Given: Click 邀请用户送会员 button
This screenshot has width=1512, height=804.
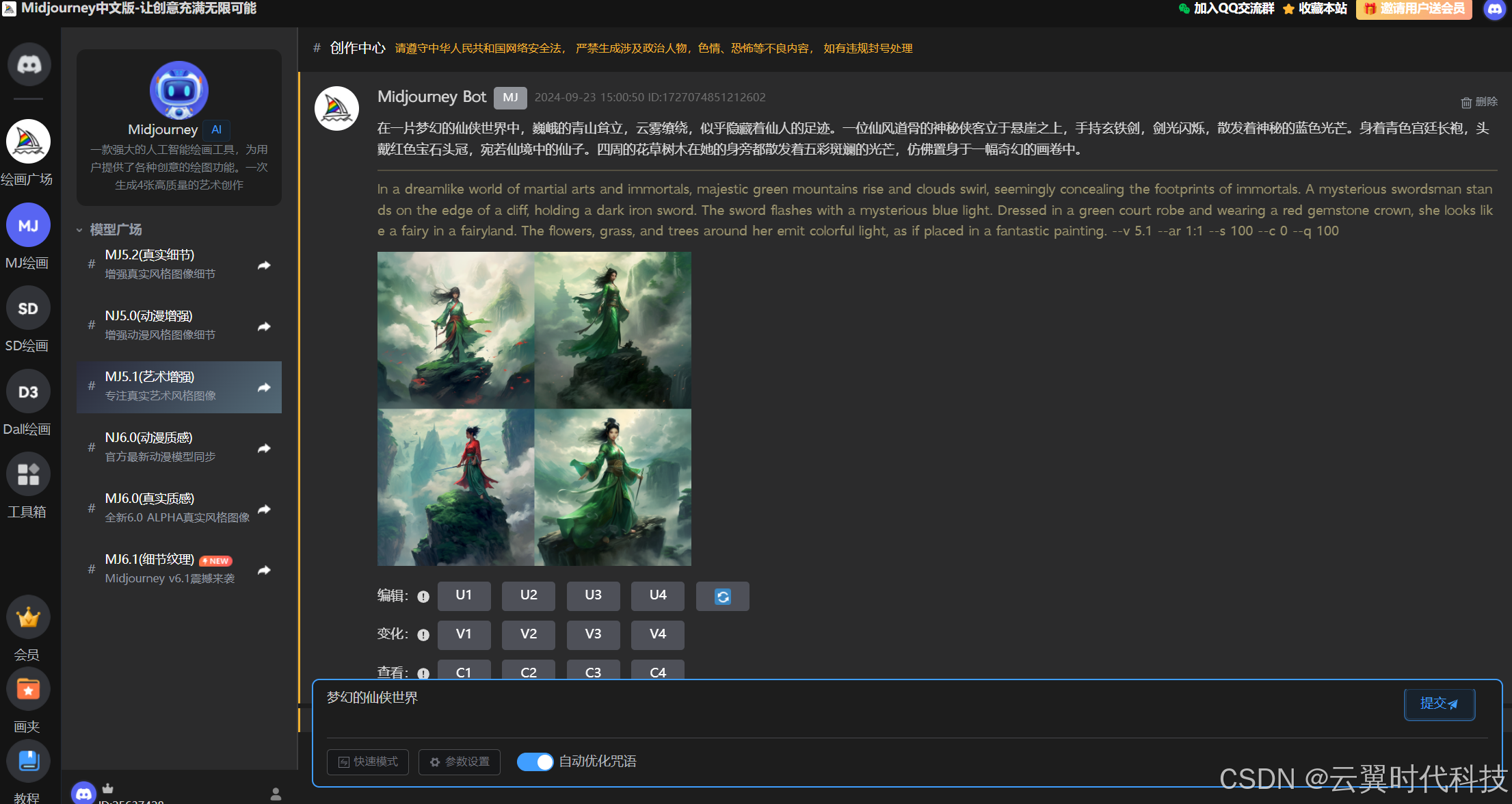Looking at the screenshot, I should (x=1414, y=9).
